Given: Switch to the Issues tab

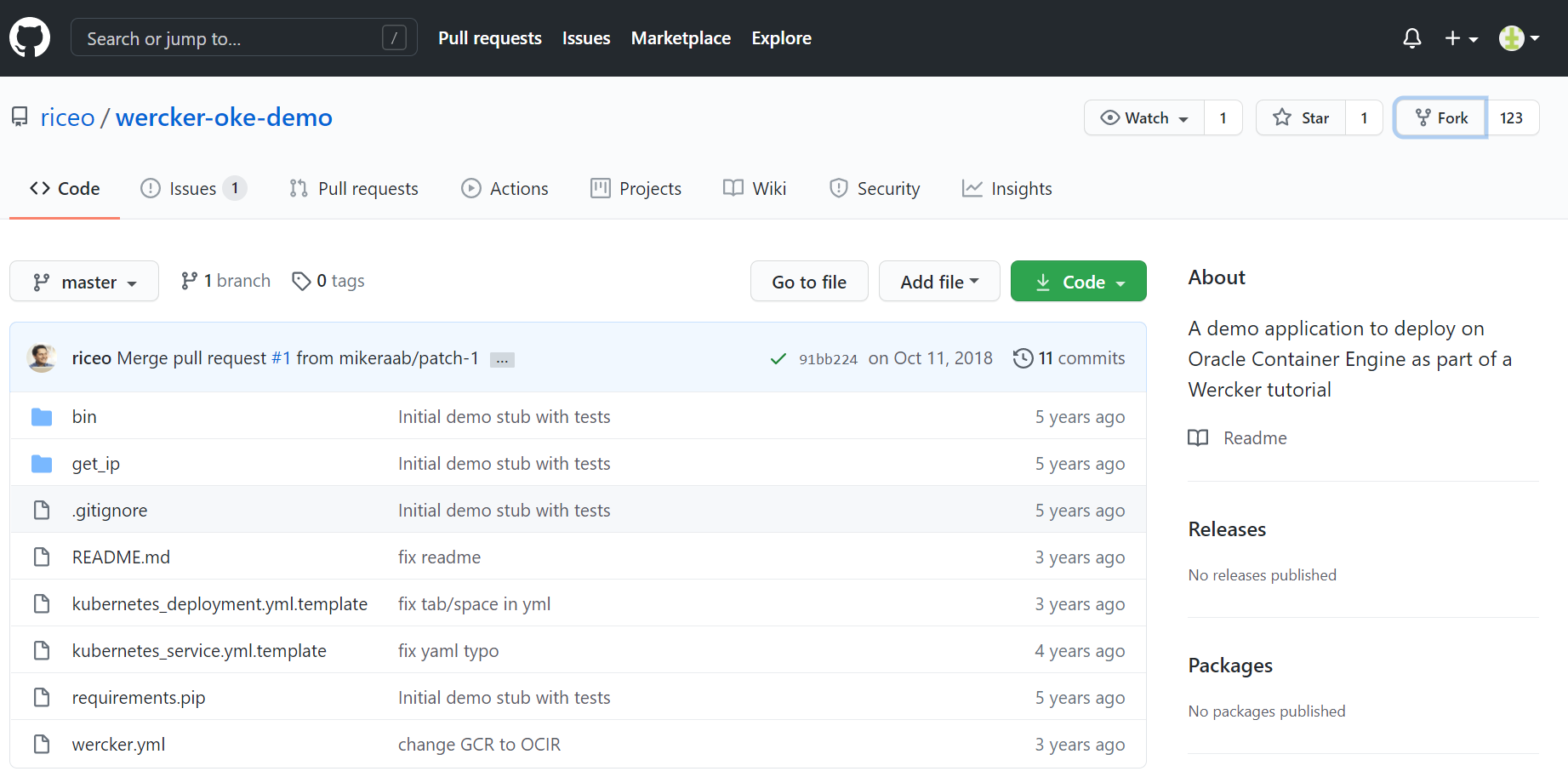Looking at the screenshot, I should (194, 189).
